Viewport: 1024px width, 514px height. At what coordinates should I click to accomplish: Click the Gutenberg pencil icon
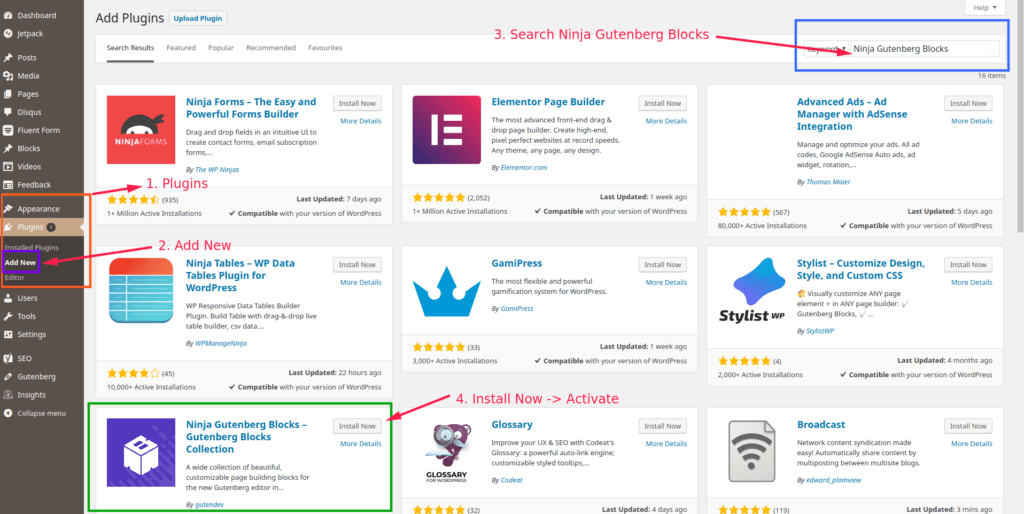click(x=8, y=377)
